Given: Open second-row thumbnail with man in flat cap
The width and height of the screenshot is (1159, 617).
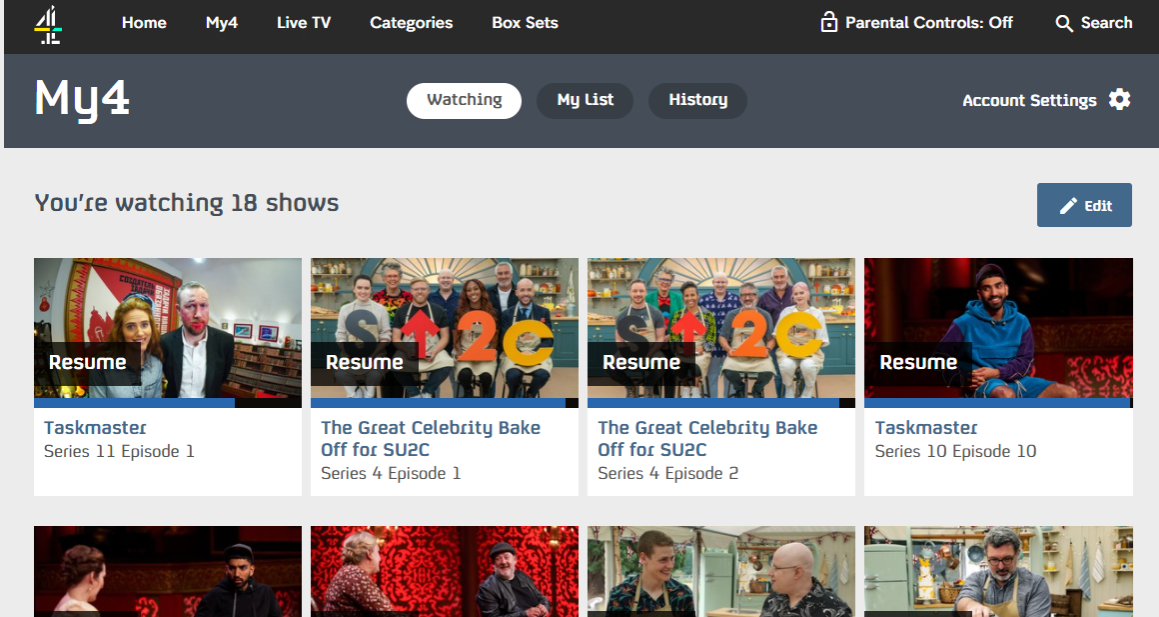Looking at the screenshot, I should pyautogui.click(x=444, y=571).
